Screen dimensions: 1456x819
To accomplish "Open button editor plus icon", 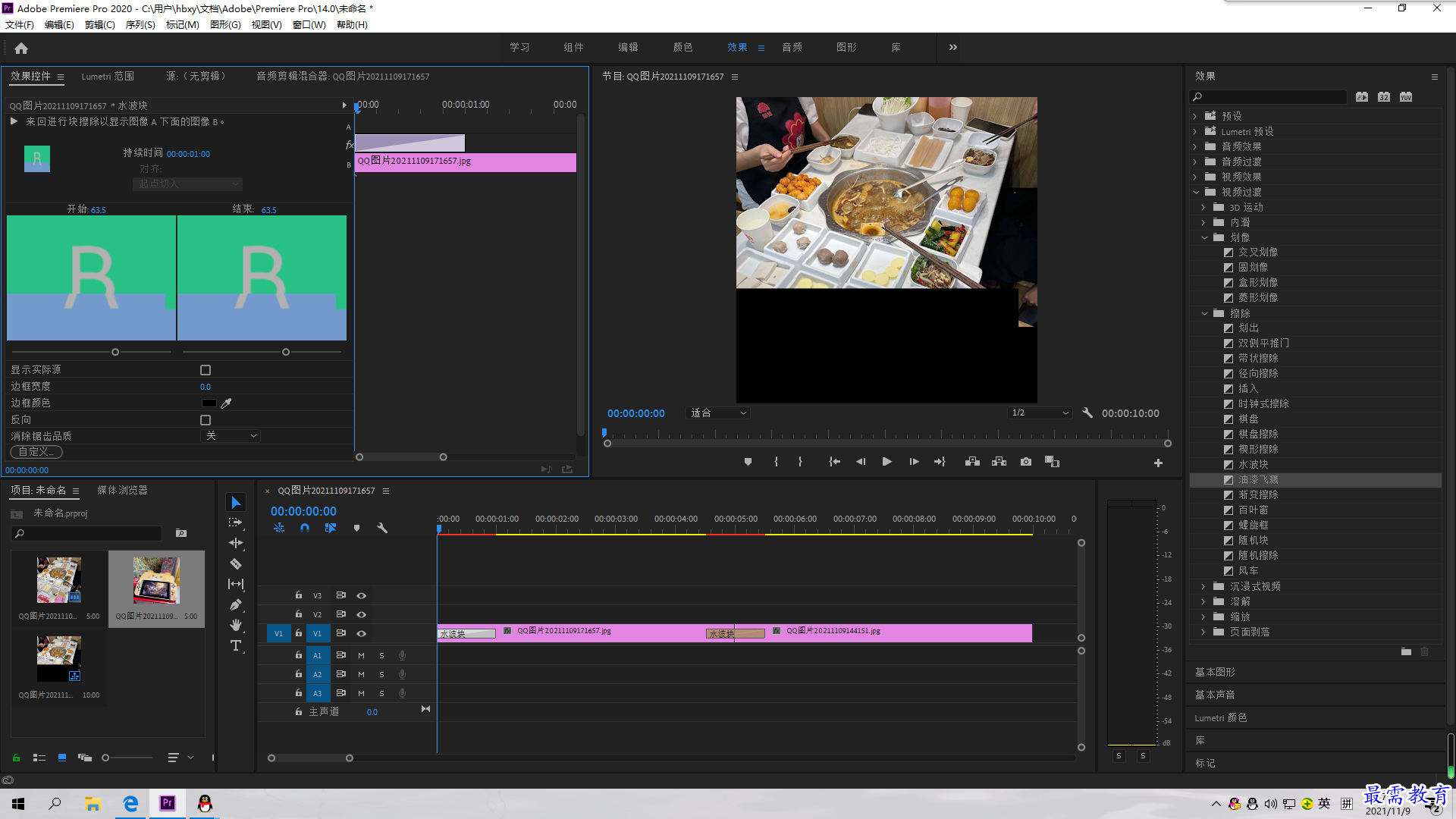I will coord(1158,463).
